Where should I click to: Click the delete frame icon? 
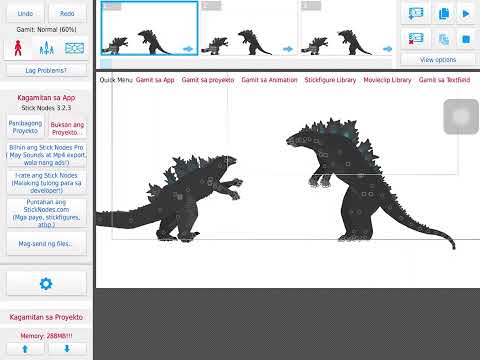pos(416,39)
